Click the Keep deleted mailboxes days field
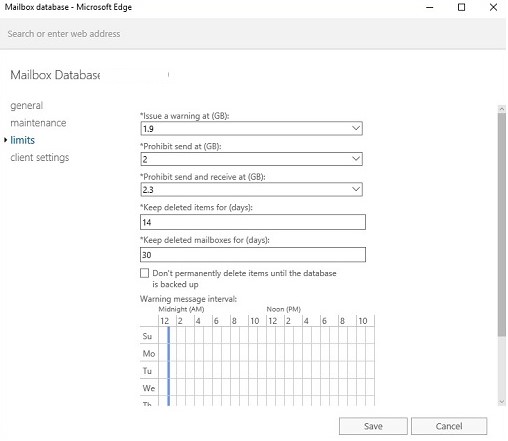 253,255
